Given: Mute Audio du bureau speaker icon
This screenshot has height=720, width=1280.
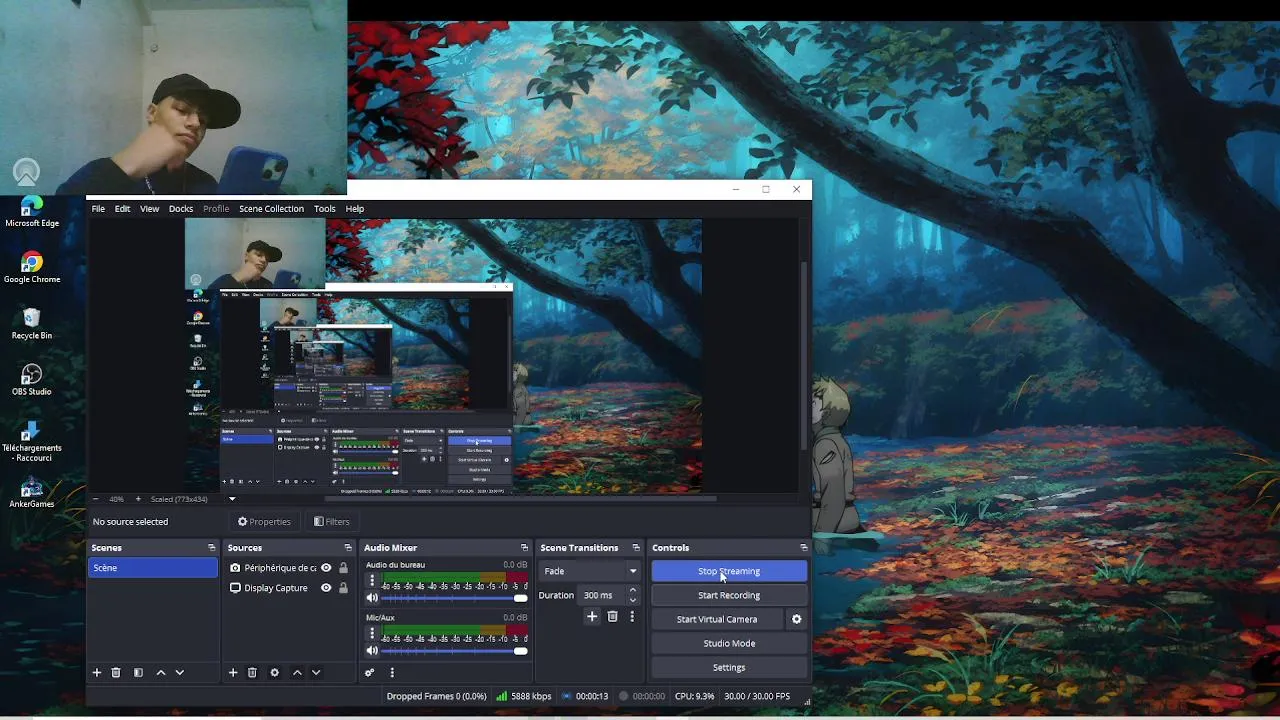Looking at the screenshot, I should [x=372, y=598].
